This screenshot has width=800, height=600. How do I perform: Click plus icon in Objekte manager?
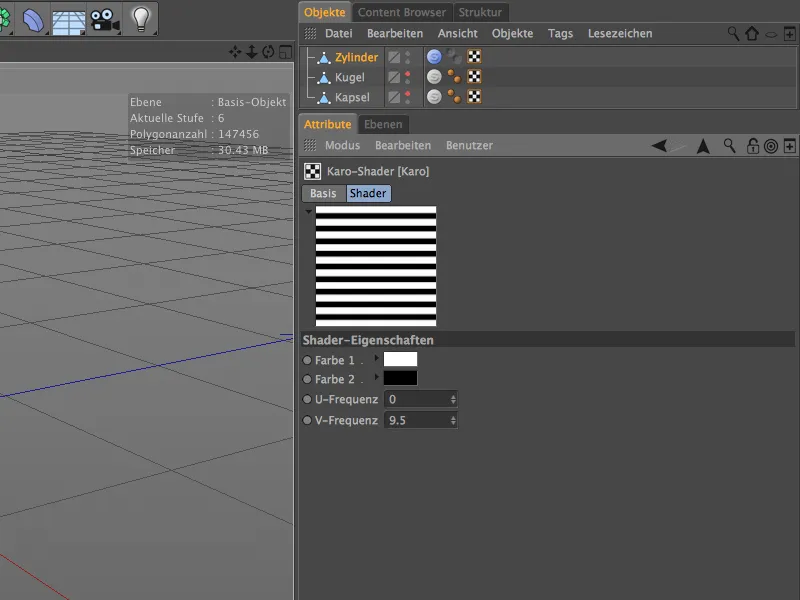[x=789, y=34]
